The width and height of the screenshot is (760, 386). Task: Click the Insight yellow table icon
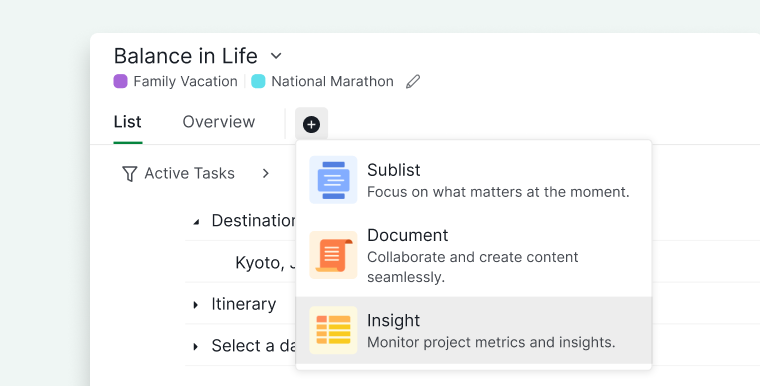pyautogui.click(x=333, y=330)
